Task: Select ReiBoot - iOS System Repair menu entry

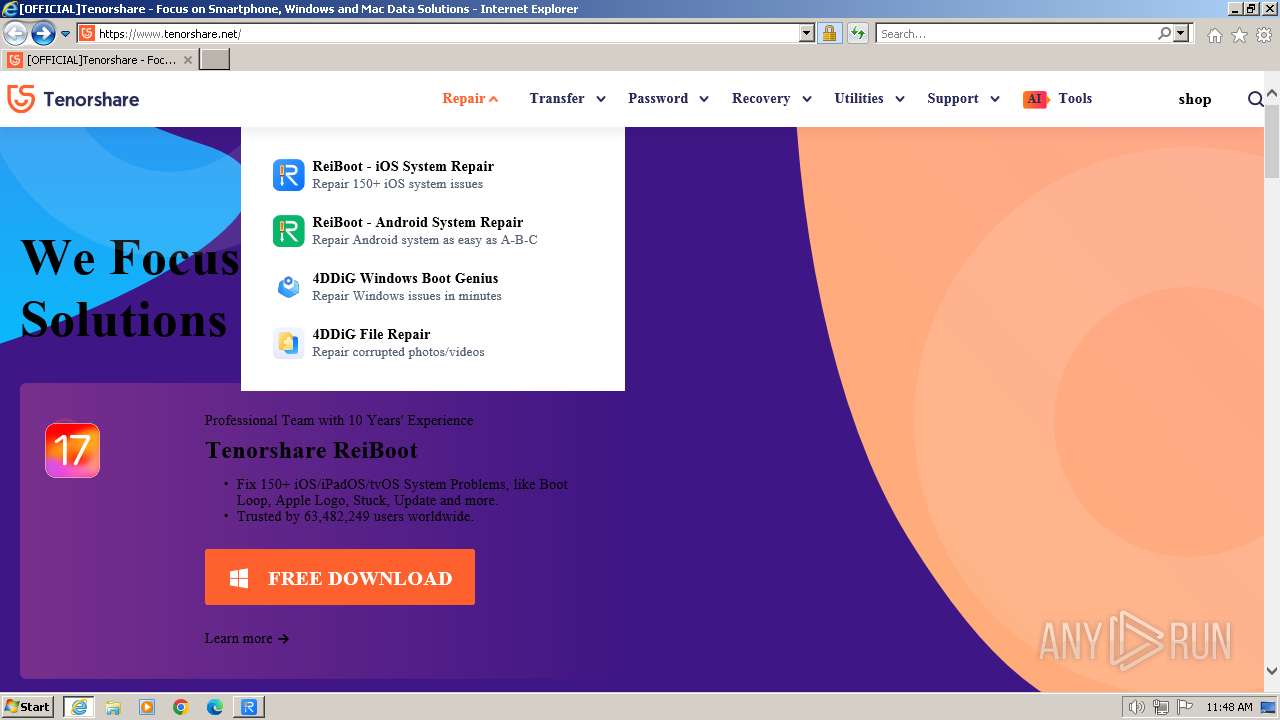Action: (433, 175)
